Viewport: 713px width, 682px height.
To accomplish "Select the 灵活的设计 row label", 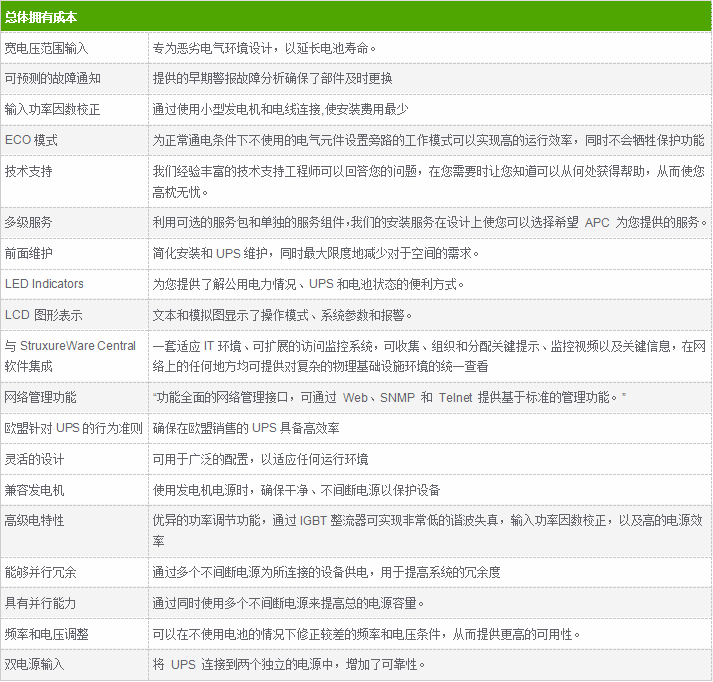I will coord(34,459).
